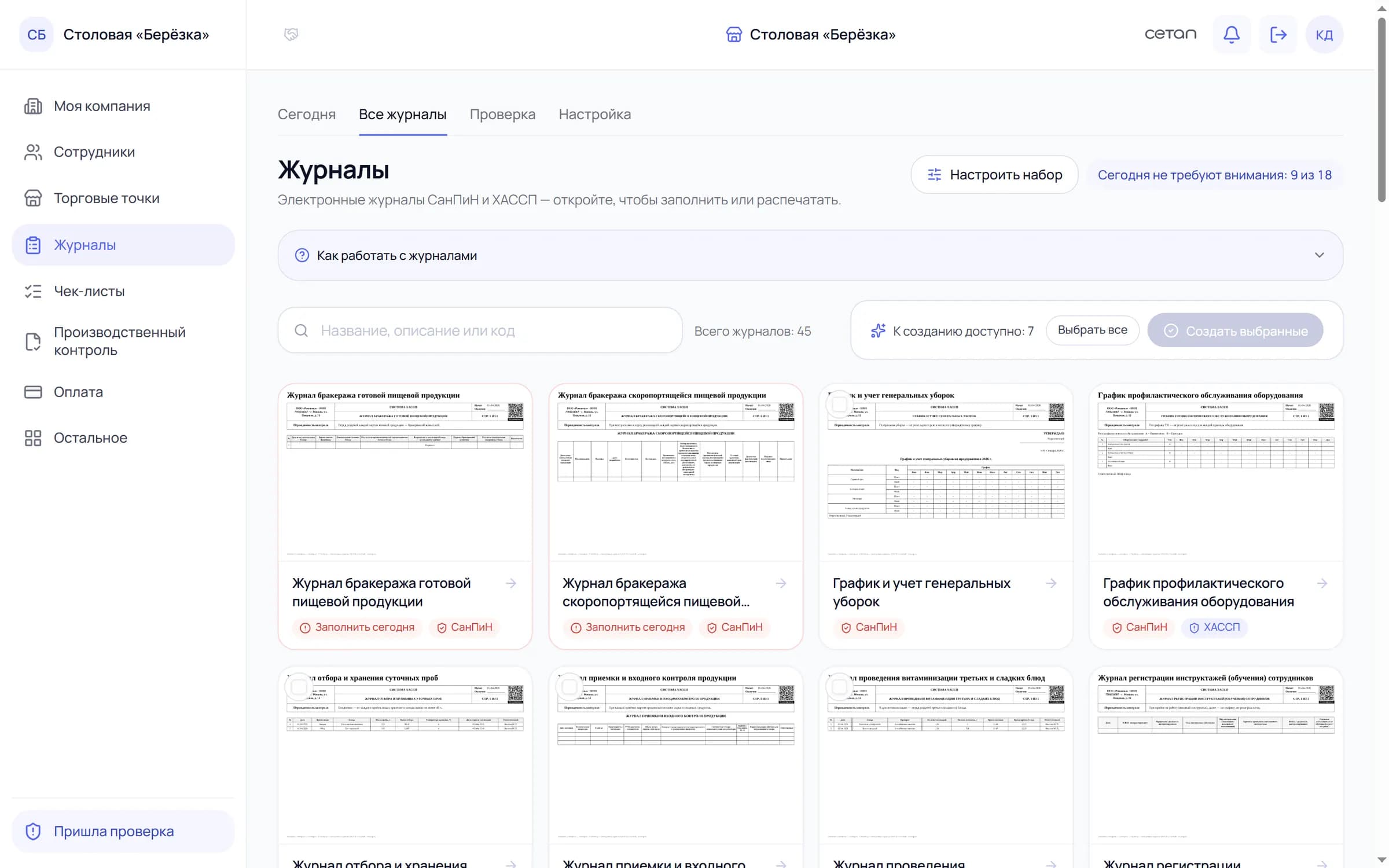This screenshot has width=1389, height=868.
Task: Click the shop icon beside Столовая «Берёзка» title
Action: coord(734,35)
